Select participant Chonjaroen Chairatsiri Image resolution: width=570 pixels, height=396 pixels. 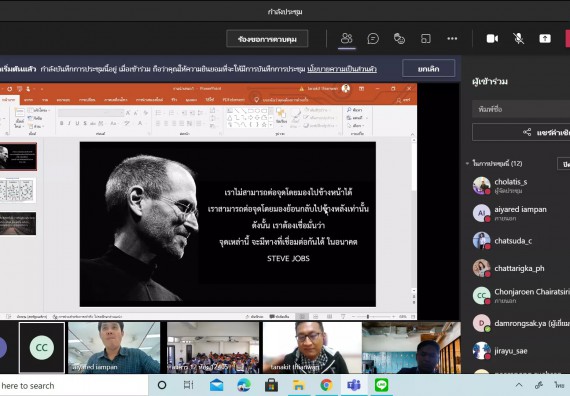click(521, 296)
